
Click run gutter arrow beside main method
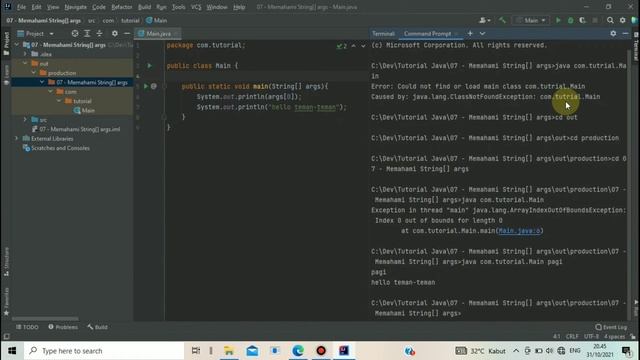tap(146, 86)
